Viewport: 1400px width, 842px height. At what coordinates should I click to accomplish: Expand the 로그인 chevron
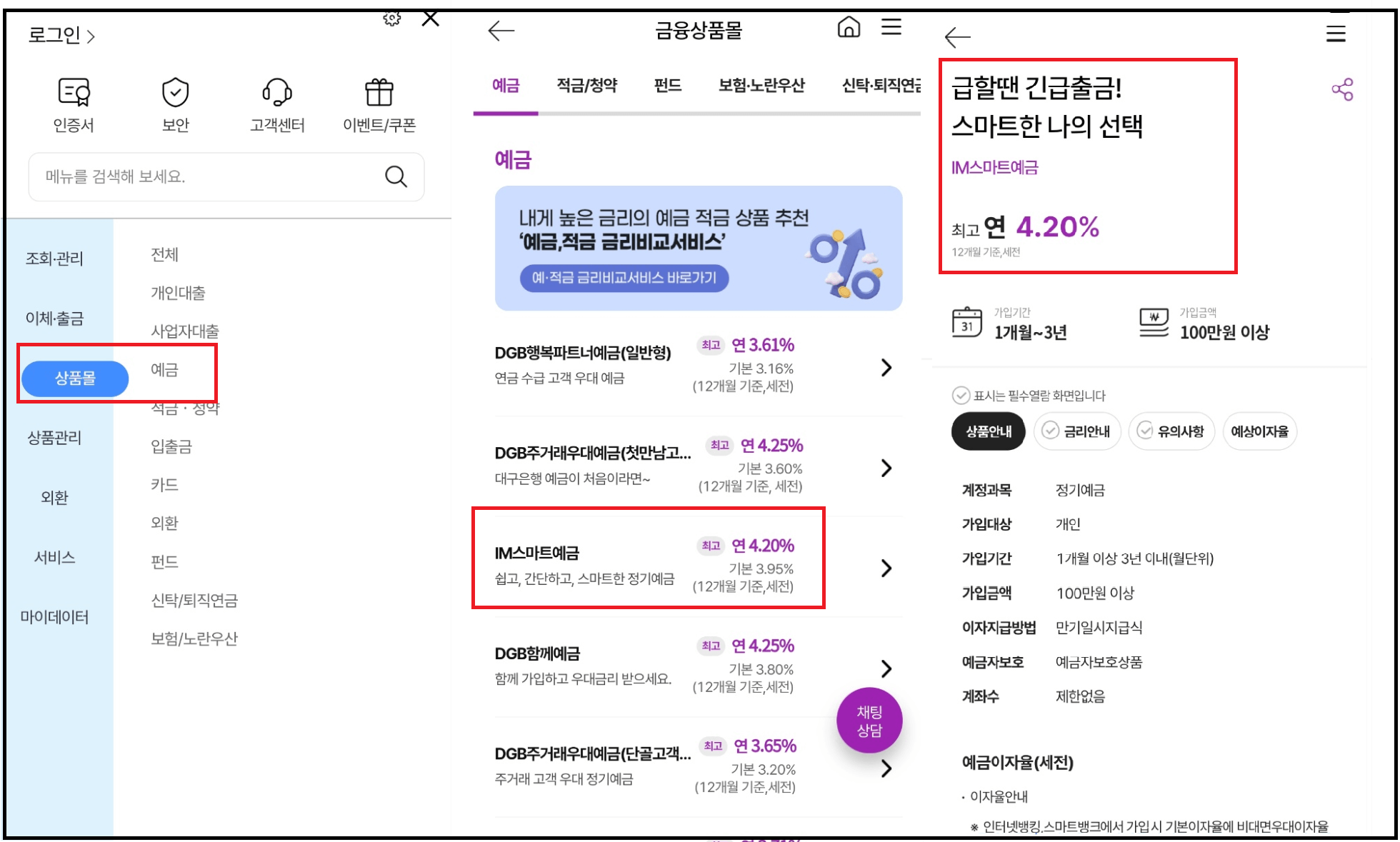pyautogui.click(x=91, y=36)
